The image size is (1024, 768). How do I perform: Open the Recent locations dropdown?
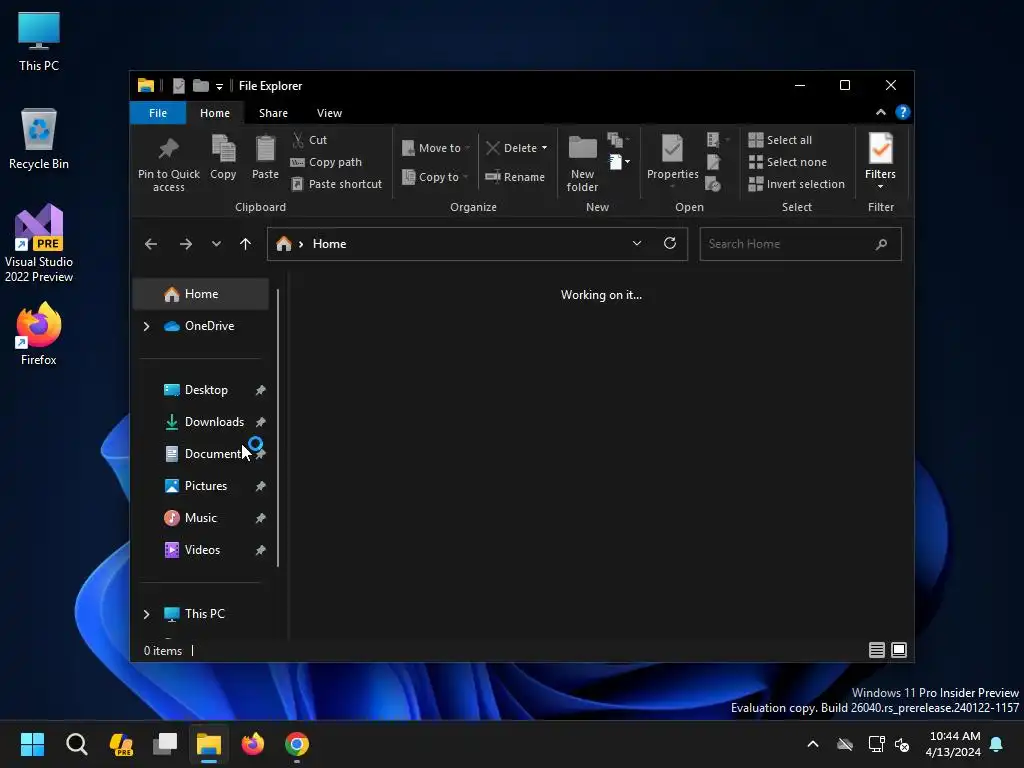(x=216, y=244)
